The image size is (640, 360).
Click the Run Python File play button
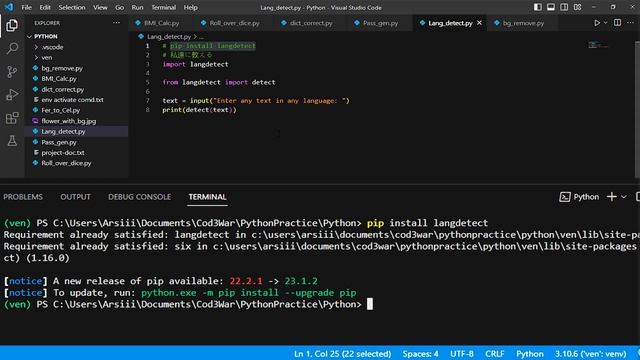pyautogui.click(x=597, y=23)
